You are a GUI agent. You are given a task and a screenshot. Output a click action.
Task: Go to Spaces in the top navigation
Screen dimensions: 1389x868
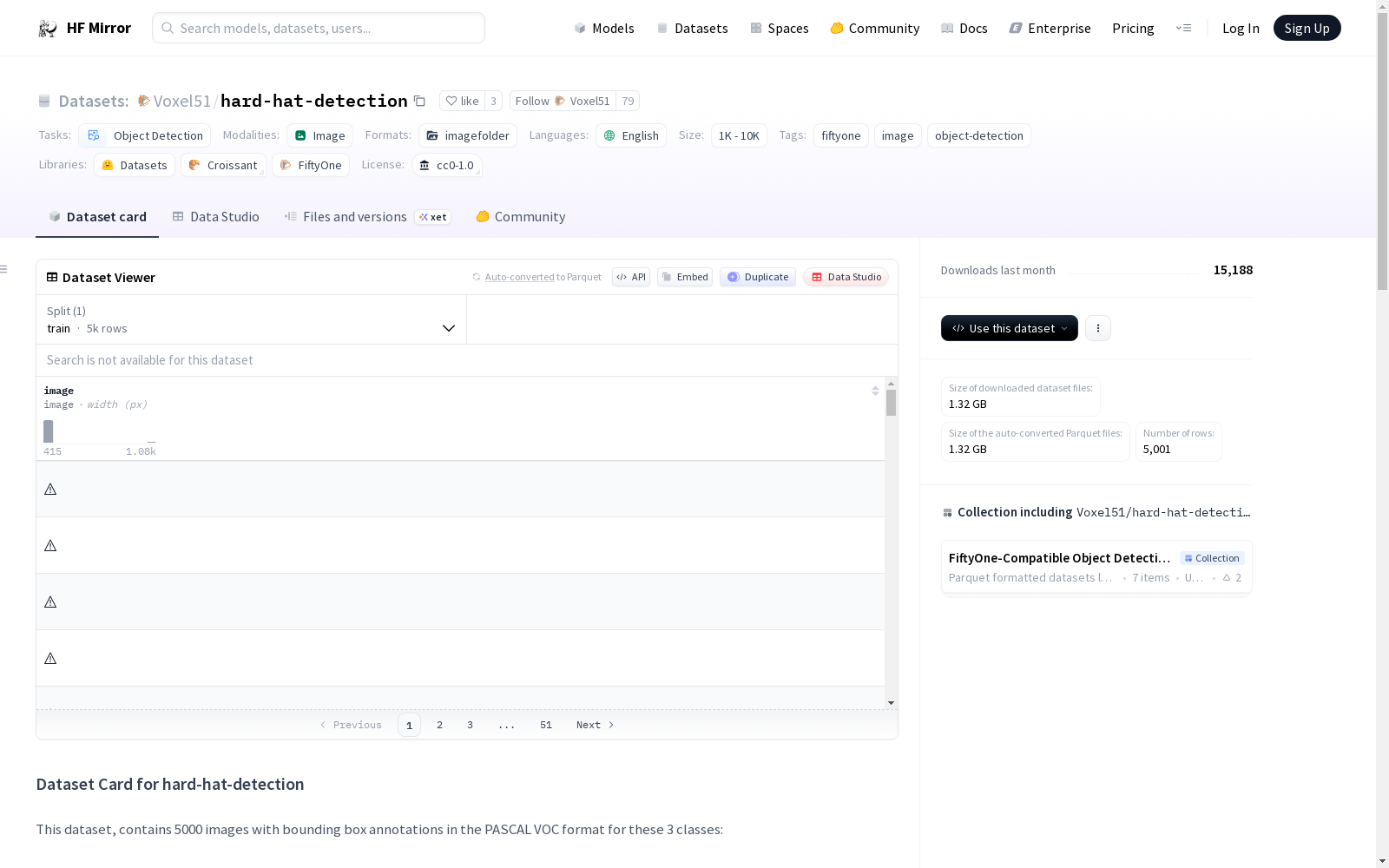(x=780, y=29)
